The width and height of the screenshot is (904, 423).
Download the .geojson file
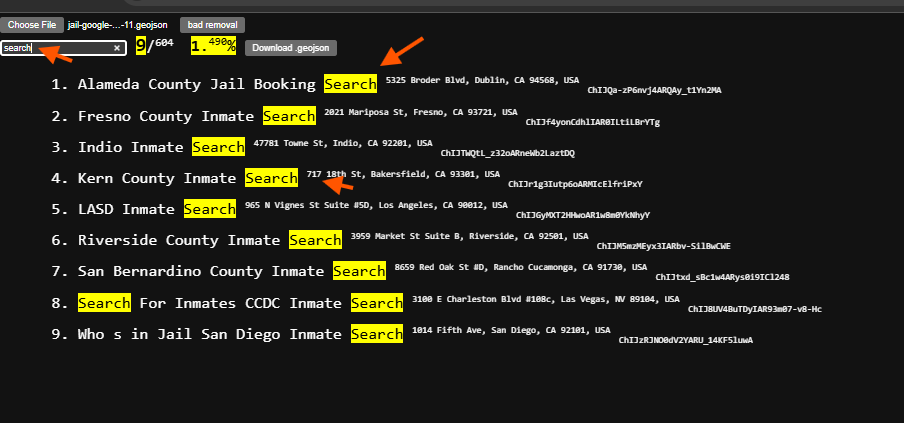(291, 47)
